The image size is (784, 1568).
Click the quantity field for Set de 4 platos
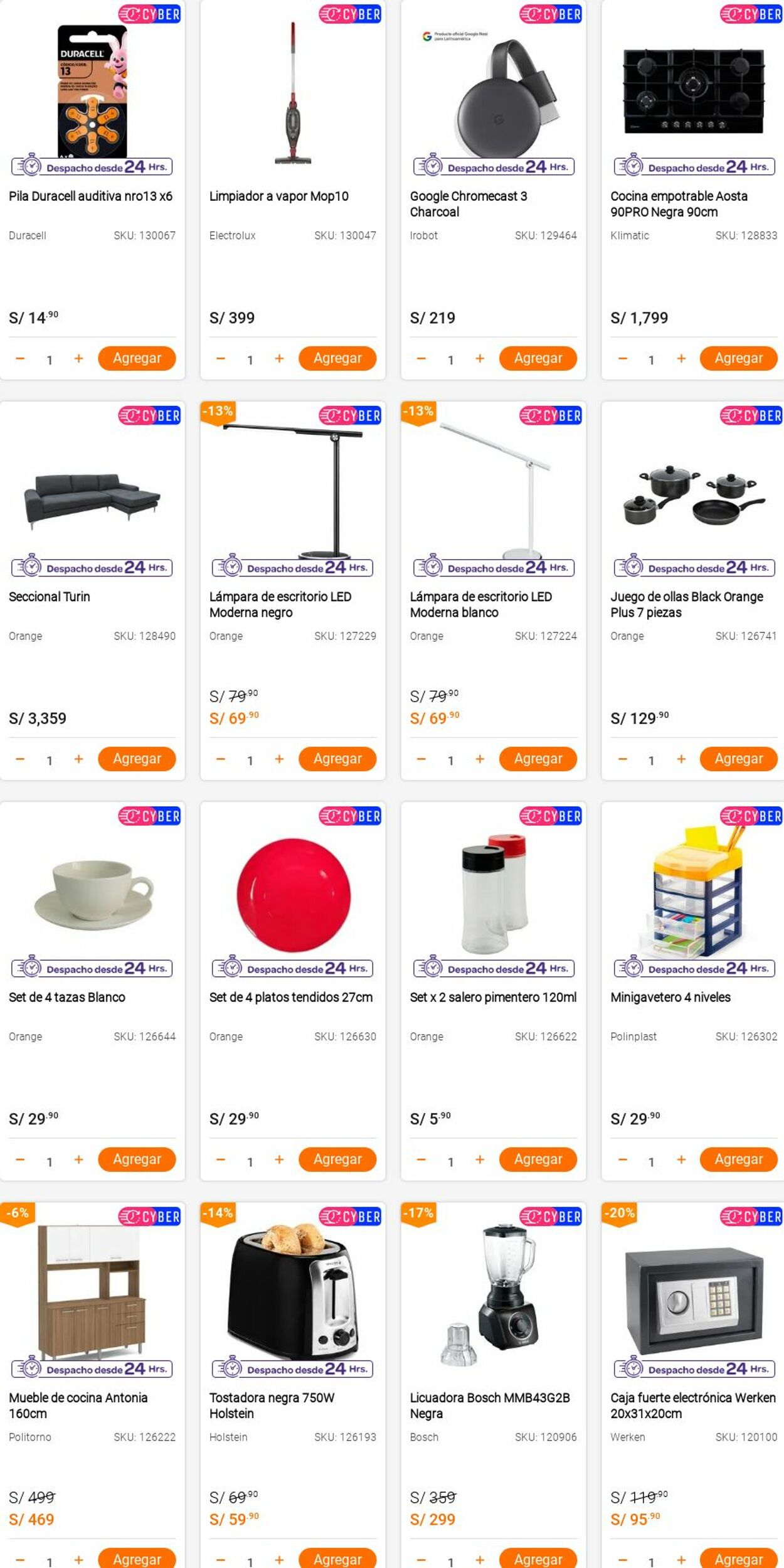250,1162
